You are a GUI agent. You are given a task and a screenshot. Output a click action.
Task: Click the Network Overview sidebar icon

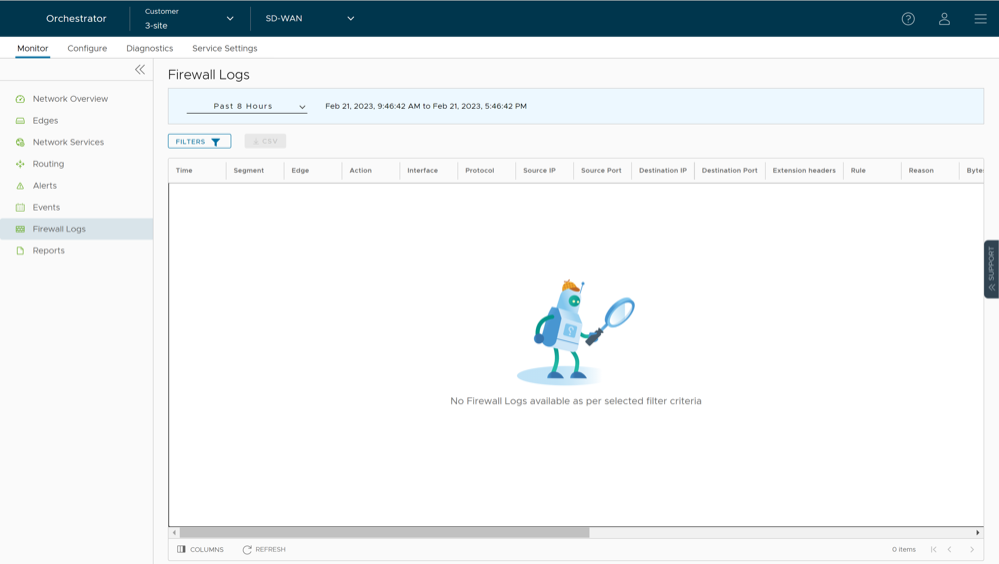pyautogui.click(x=20, y=99)
